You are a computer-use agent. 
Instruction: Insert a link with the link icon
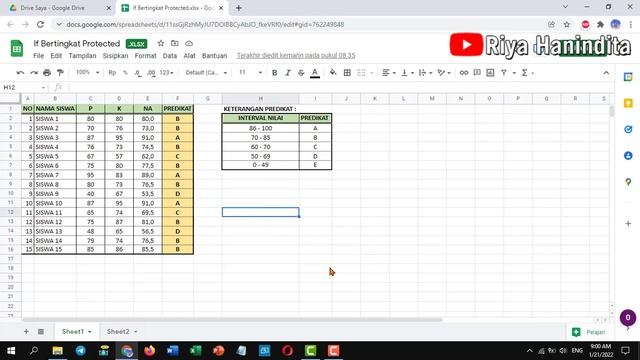click(464, 73)
